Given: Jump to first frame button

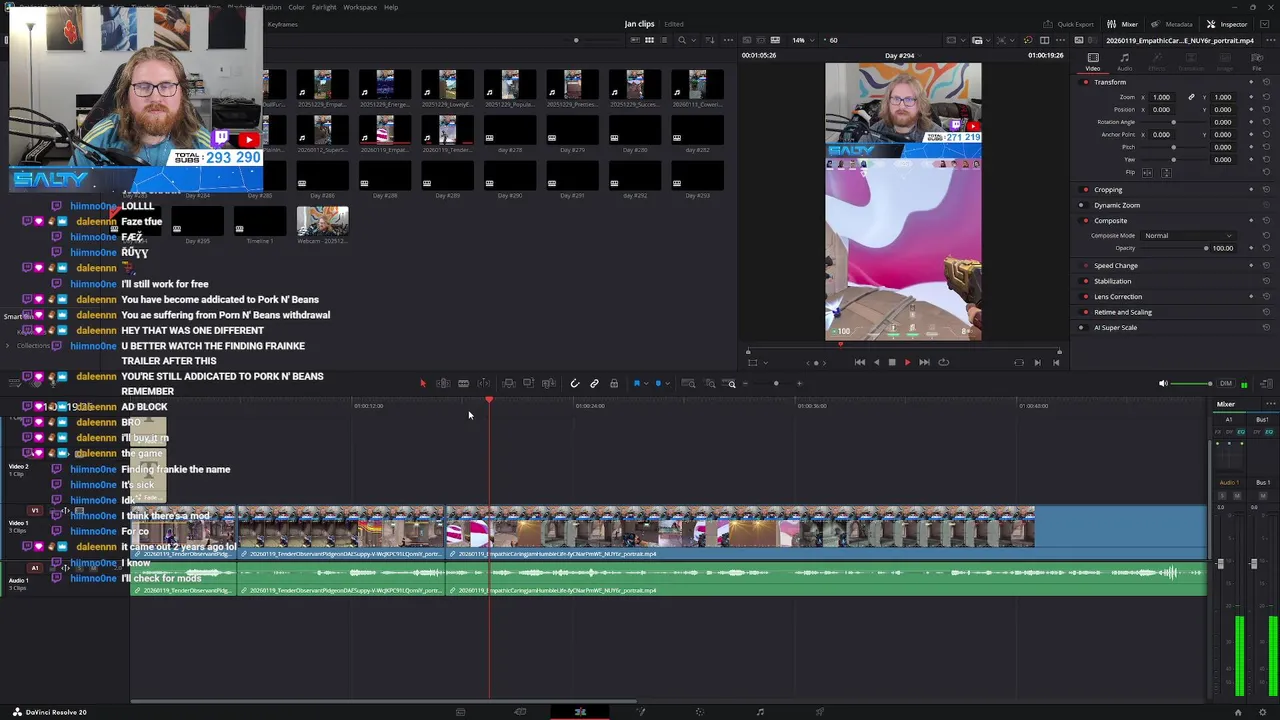Looking at the screenshot, I should [859, 363].
